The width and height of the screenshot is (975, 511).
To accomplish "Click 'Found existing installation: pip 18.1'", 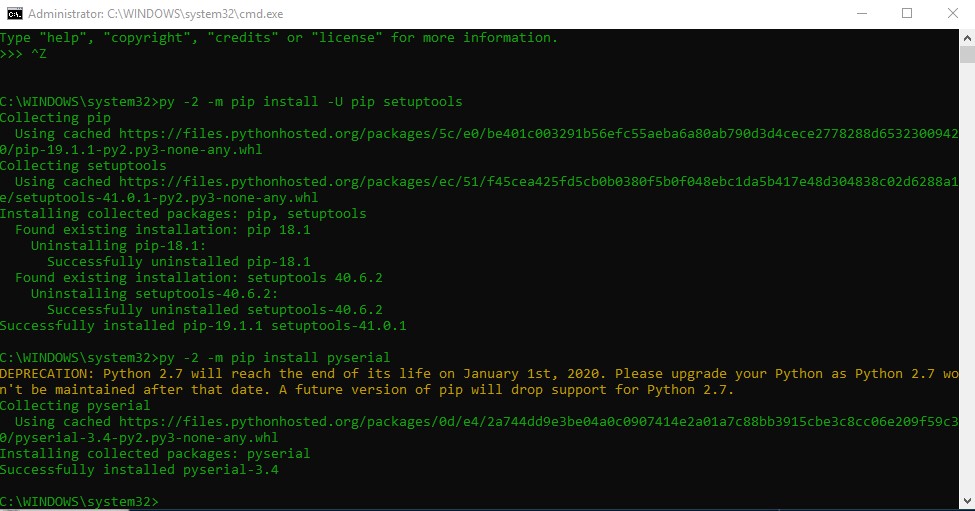I will click(x=163, y=230).
